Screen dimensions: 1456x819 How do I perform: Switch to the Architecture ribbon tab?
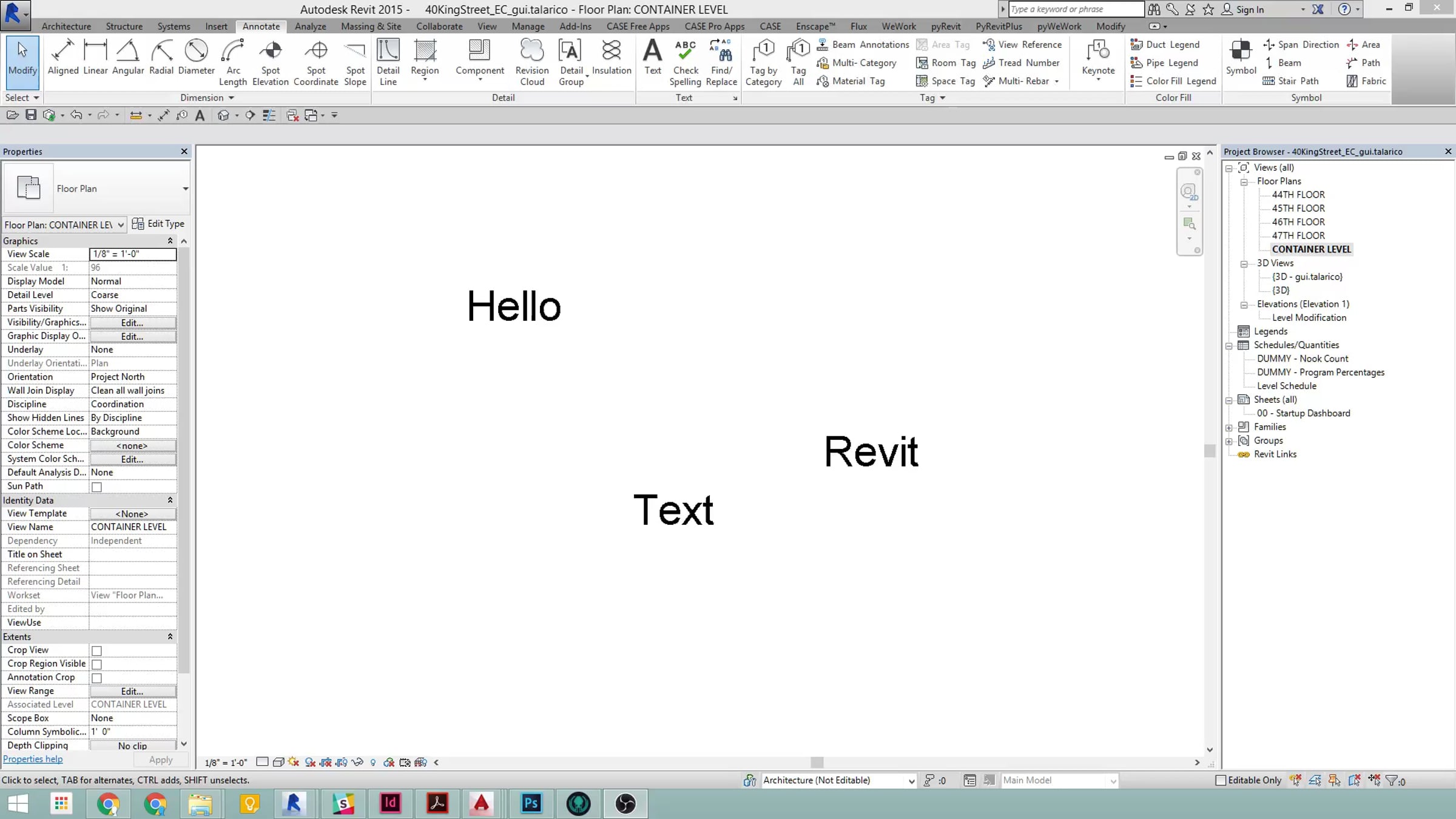(66, 26)
